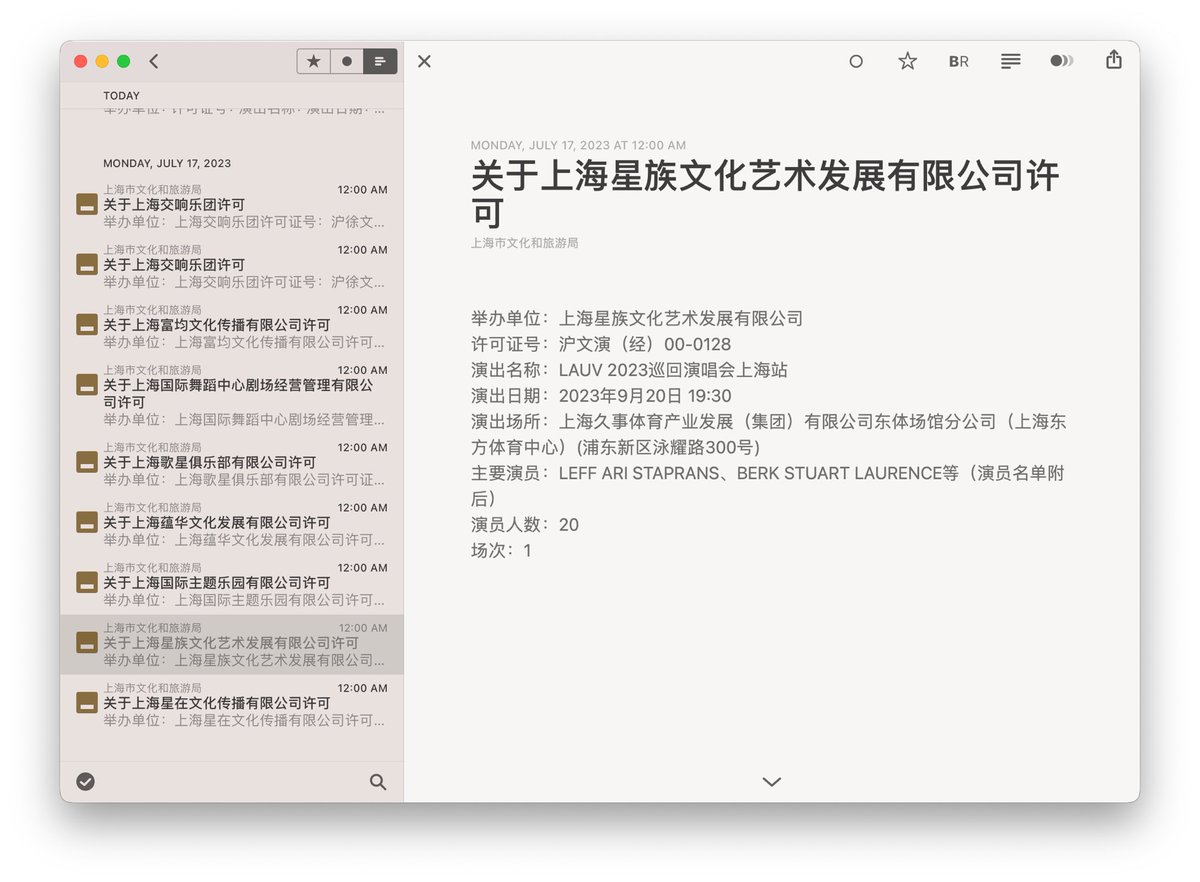Click line 场次：1

point(501,551)
